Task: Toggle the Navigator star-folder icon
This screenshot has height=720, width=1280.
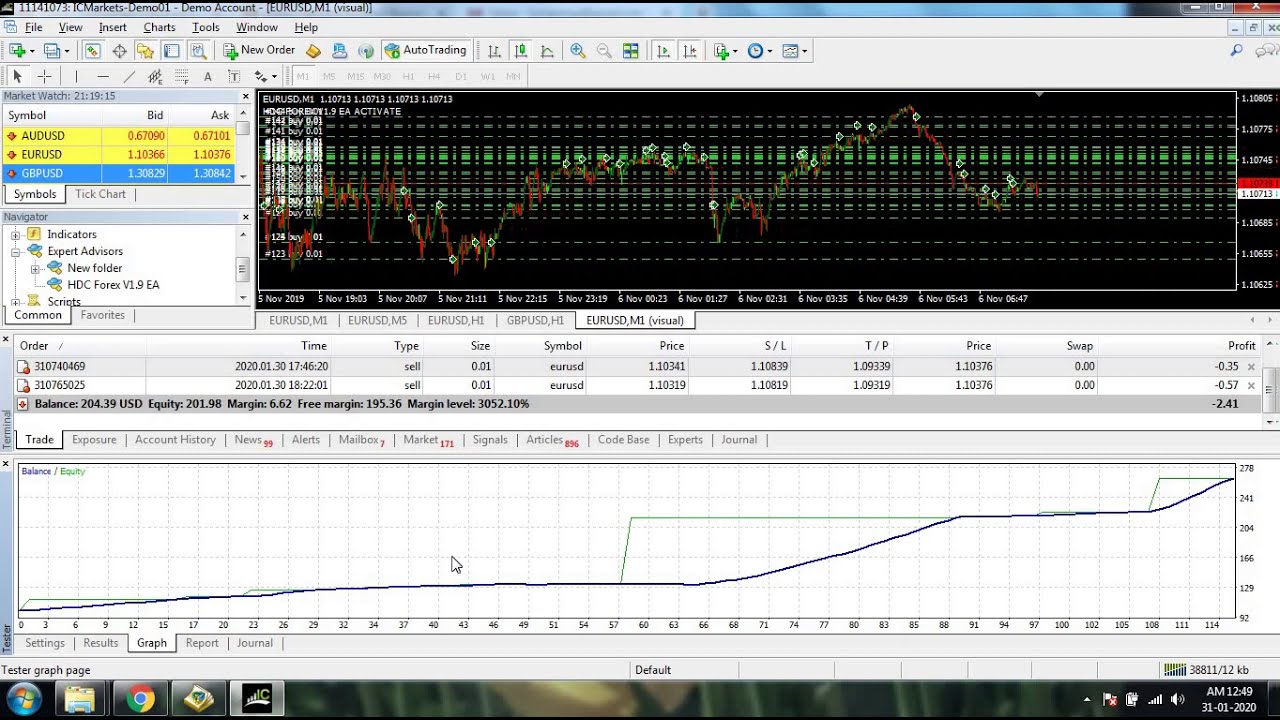Action: point(145,51)
